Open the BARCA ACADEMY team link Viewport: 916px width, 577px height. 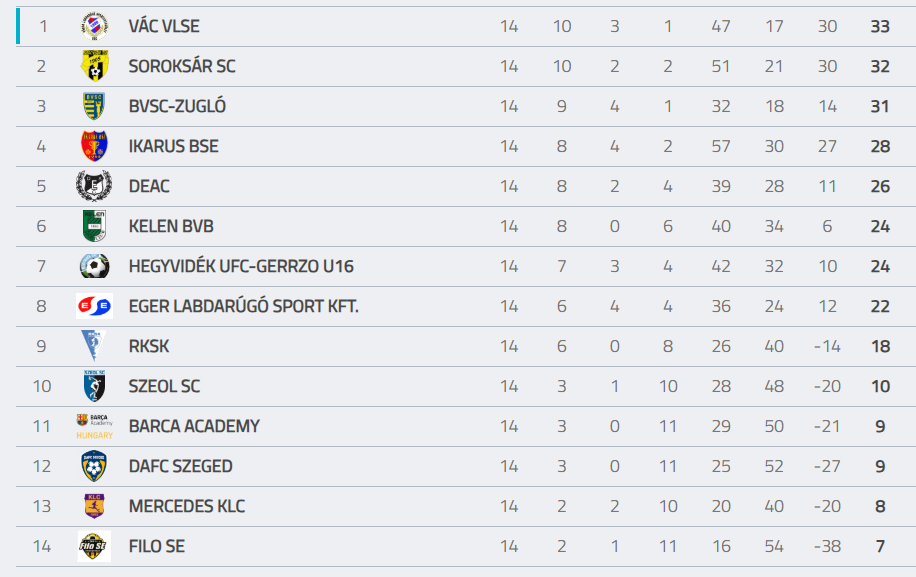point(194,426)
